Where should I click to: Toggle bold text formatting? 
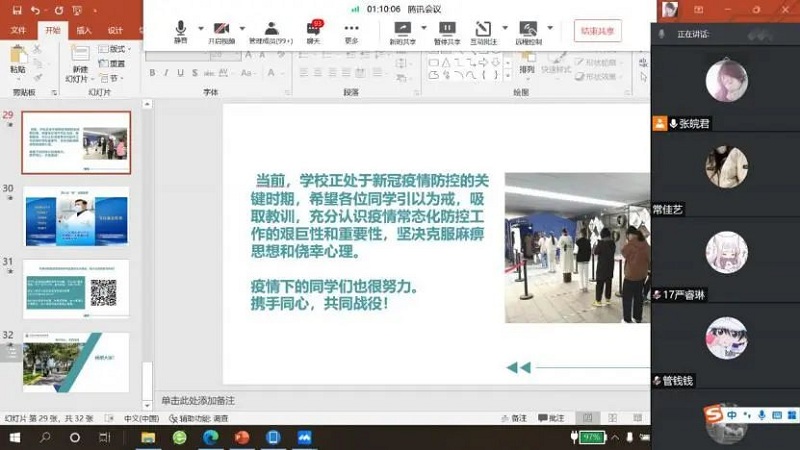pyautogui.click(x=152, y=73)
